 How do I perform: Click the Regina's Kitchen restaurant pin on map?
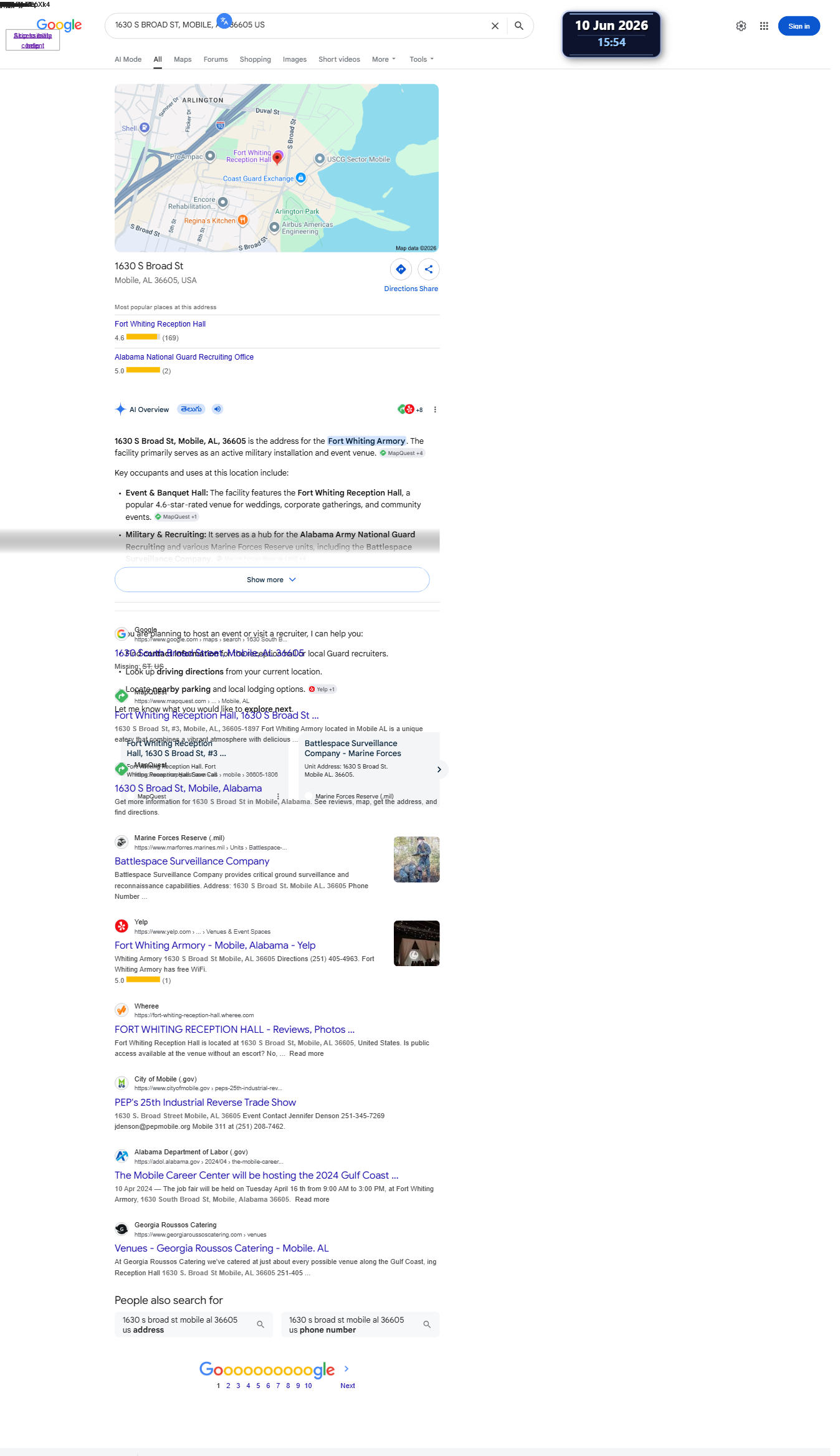pos(243,220)
